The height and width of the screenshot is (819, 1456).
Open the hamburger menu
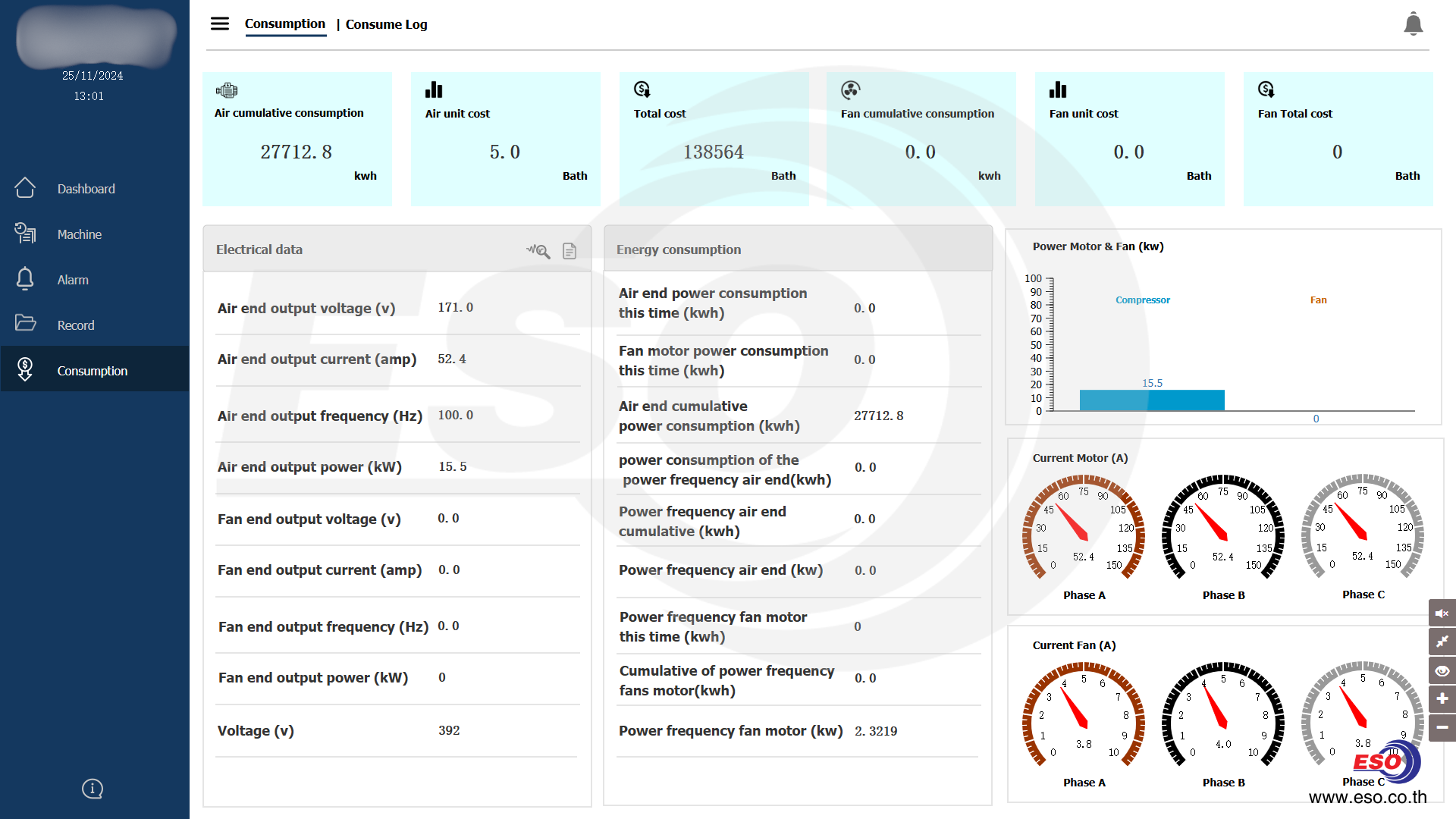click(x=220, y=24)
